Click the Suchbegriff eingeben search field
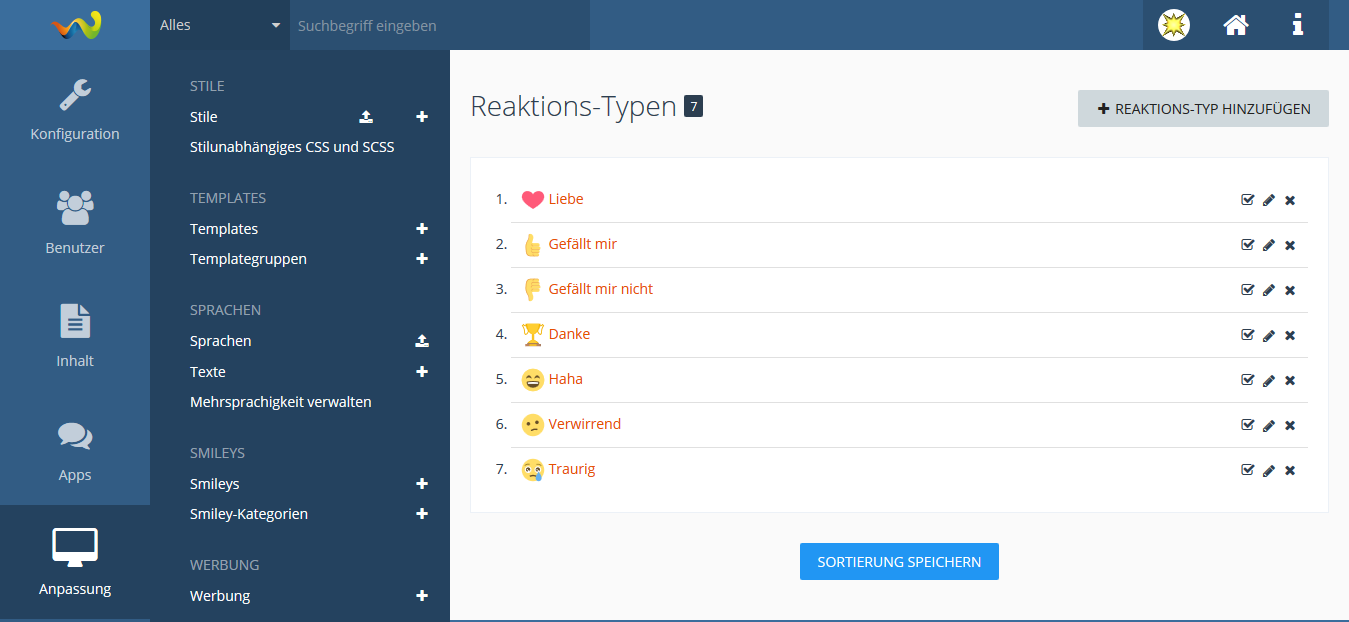Screen dimensions: 1349x622 (440, 25)
